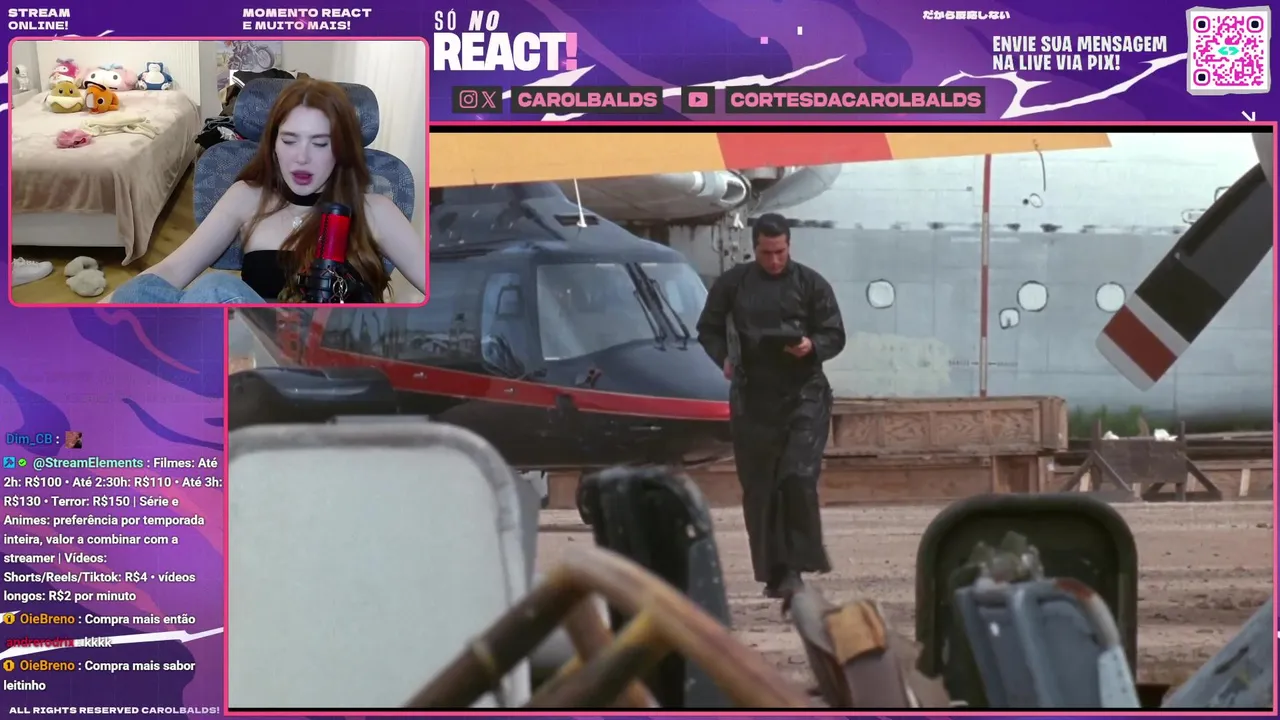
Task: Click the "STREAM ONLINE!" text
Action: 38,19
